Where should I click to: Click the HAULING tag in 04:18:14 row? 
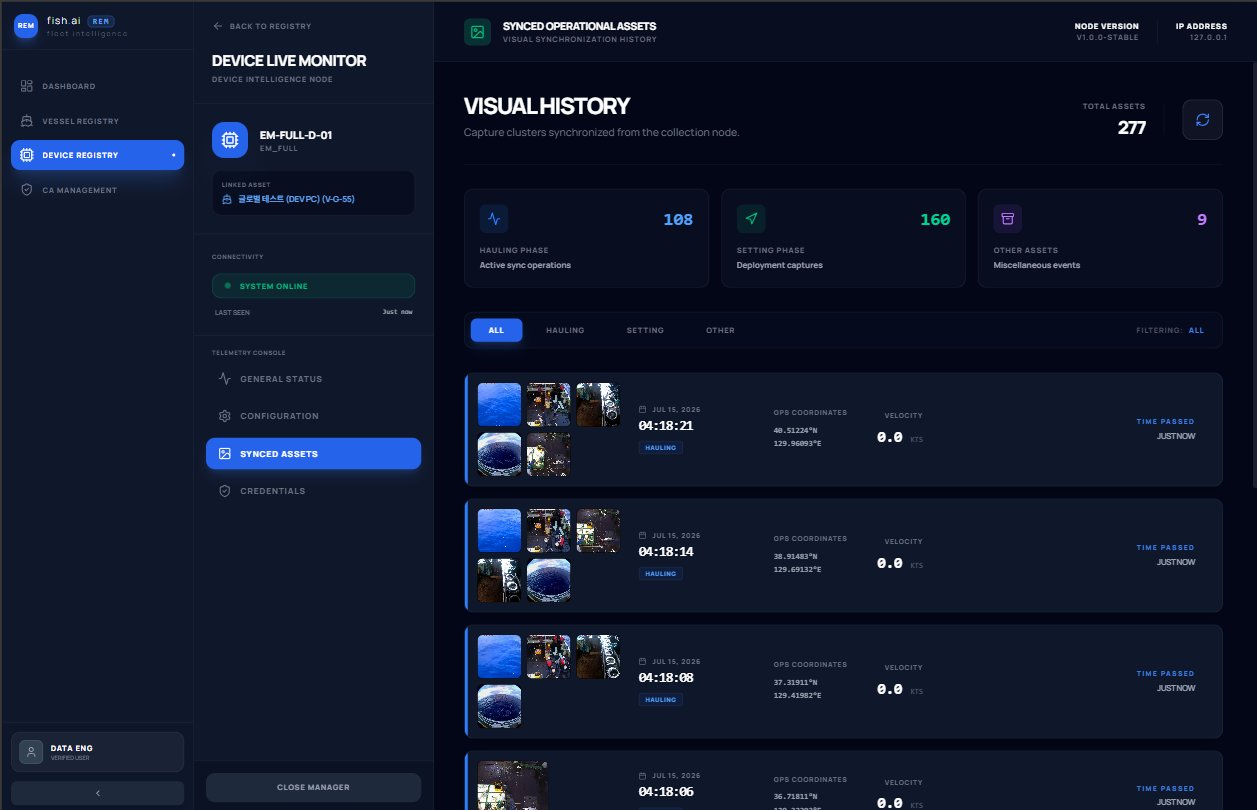[x=660, y=574]
